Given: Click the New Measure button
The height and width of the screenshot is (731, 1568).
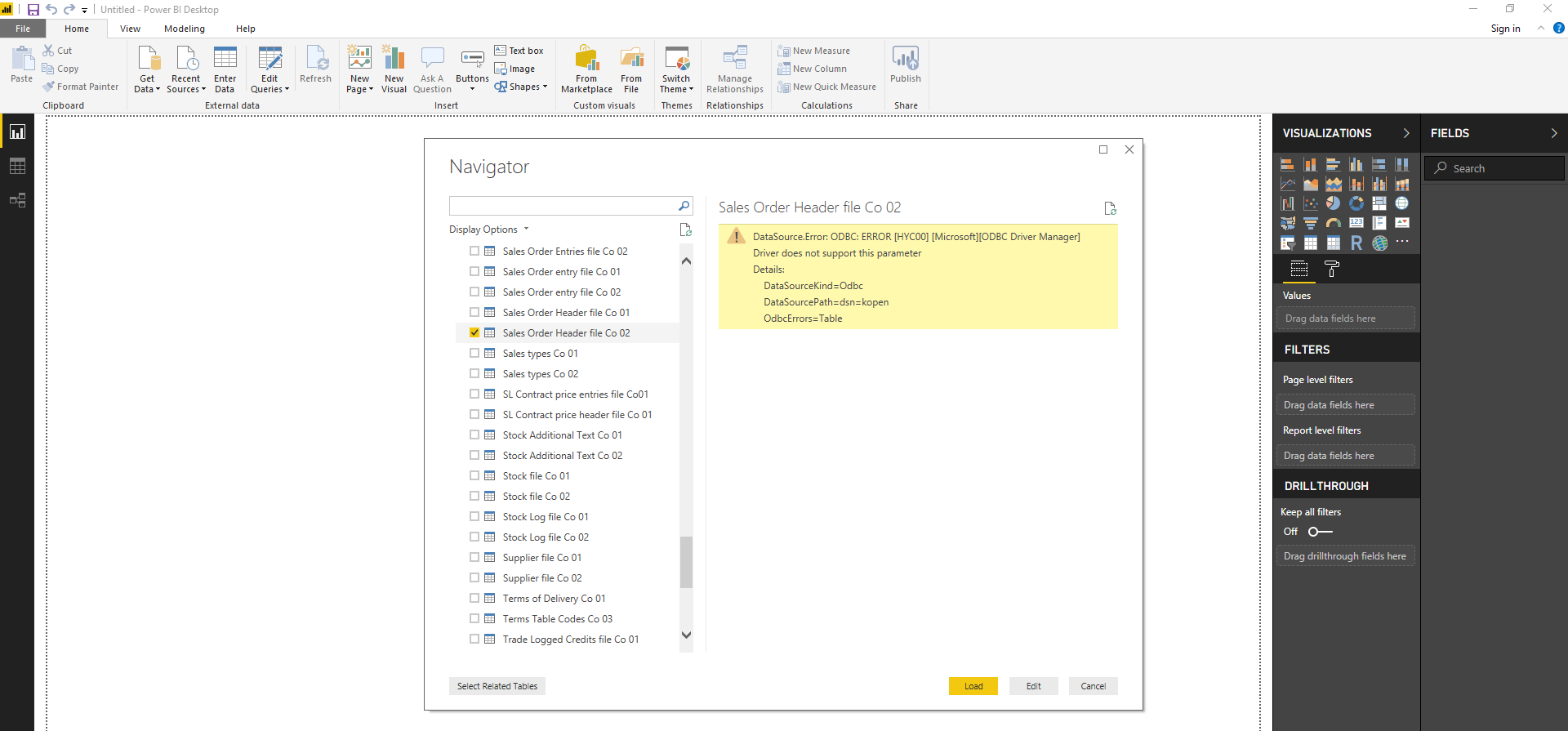Looking at the screenshot, I should pyautogui.click(x=814, y=51).
